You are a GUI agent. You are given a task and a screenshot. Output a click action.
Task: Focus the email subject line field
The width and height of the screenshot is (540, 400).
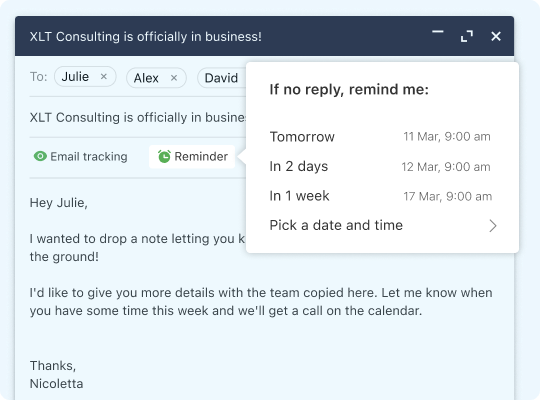point(138,117)
